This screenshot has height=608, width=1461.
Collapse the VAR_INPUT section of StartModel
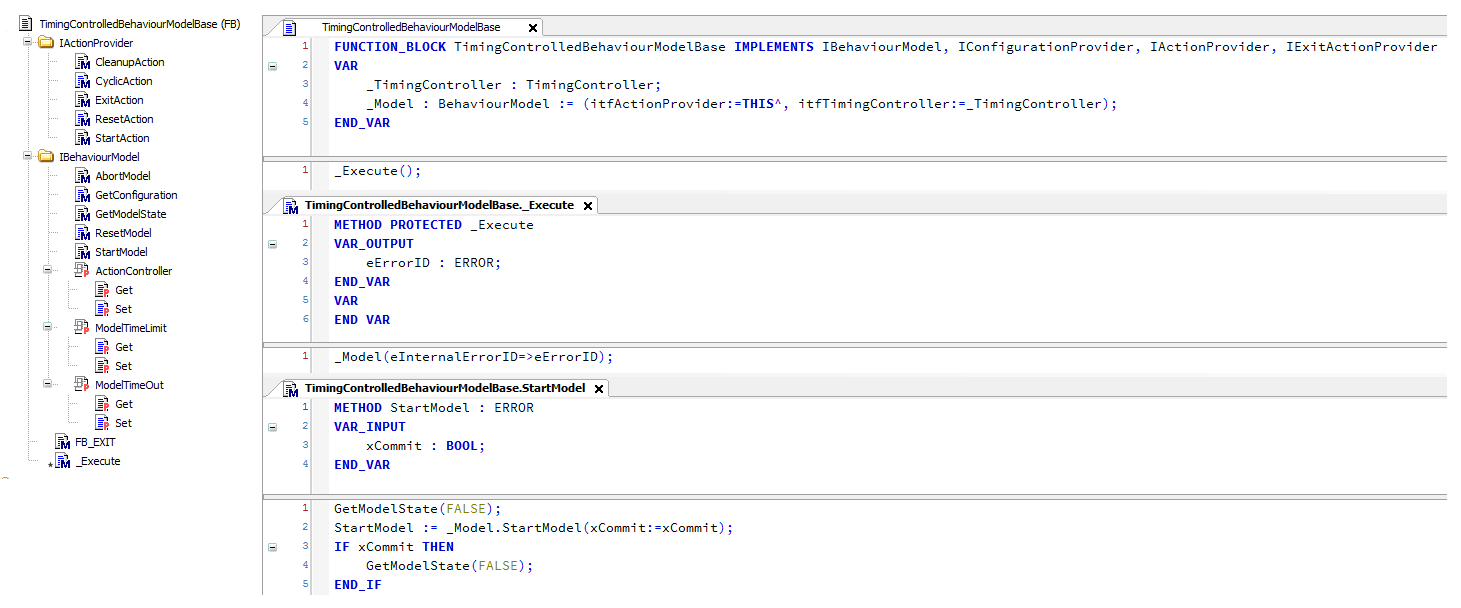click(x=272, y=427)
